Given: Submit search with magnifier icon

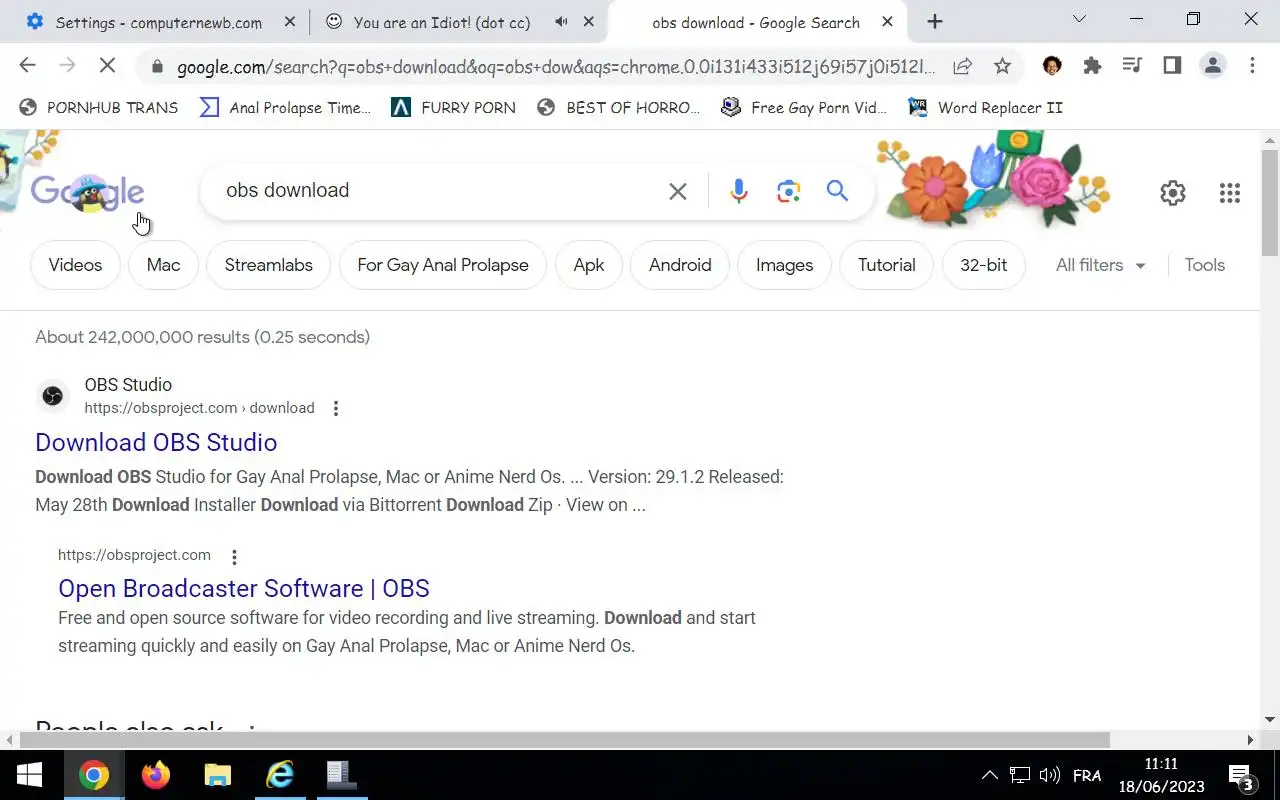Looking at the screenshot, I should coord(837,191).
